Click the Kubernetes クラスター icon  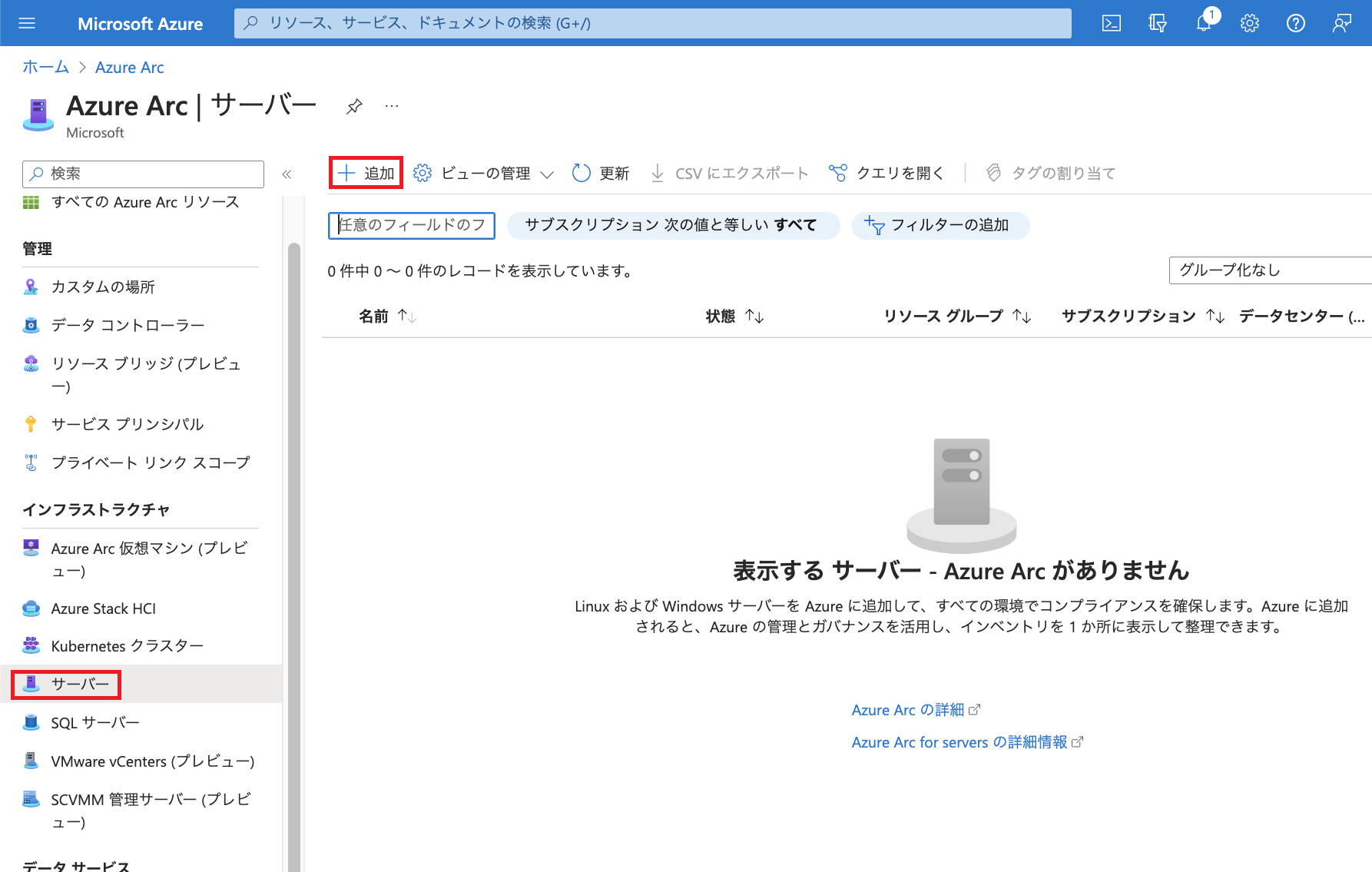(31, 645)
